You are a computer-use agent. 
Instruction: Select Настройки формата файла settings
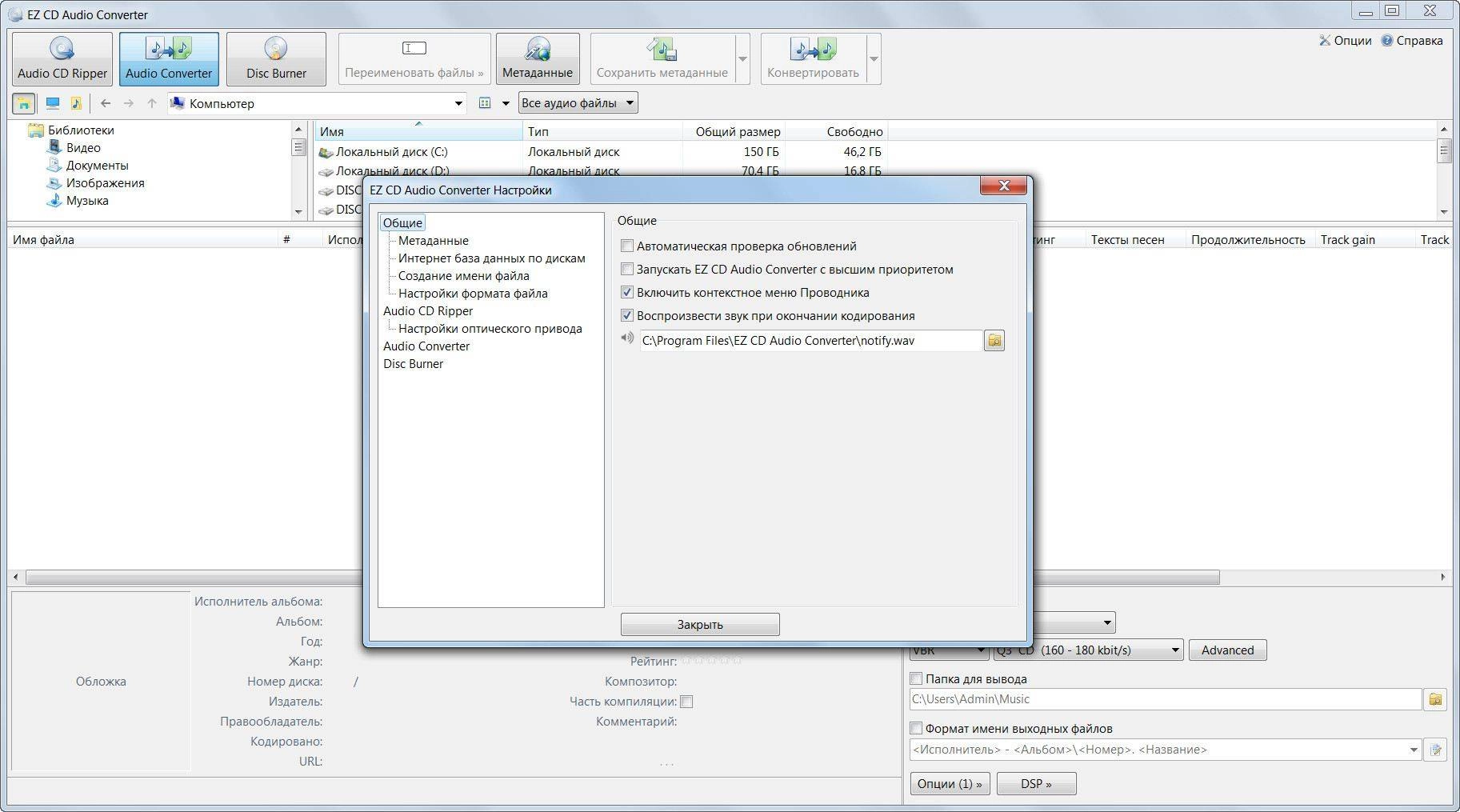pyautogui.click(x=473, y=294)
